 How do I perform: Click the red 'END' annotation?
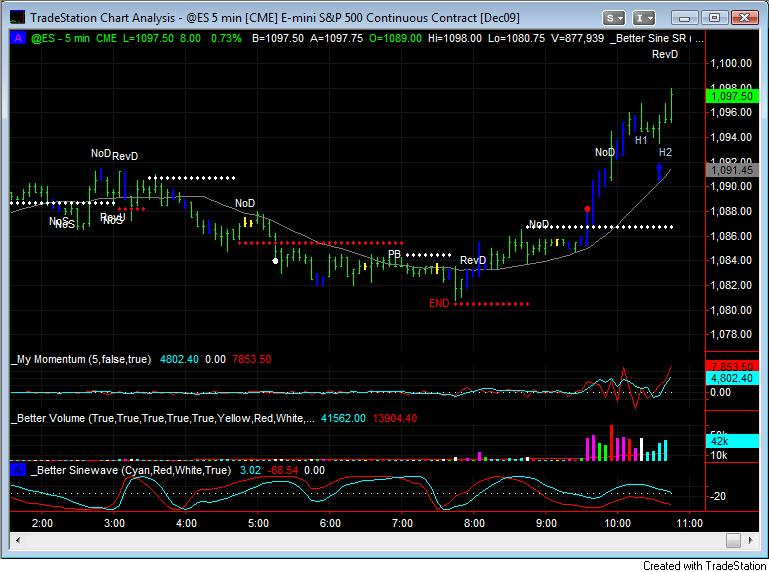tap(439, 303)
